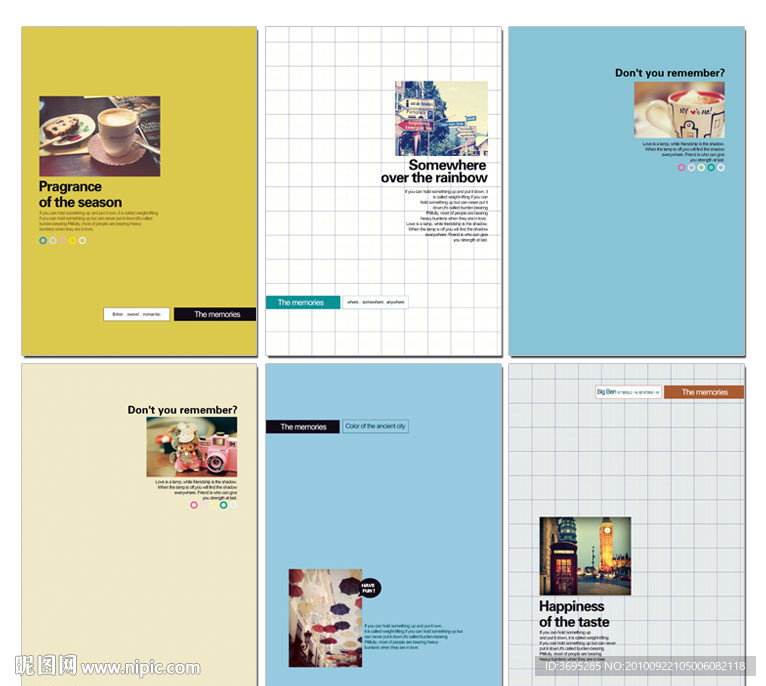Screen dimensions: 766x686
Task: Pick the teal ring on the cream card
Action: pyautogui.click(x=223, y=505)
